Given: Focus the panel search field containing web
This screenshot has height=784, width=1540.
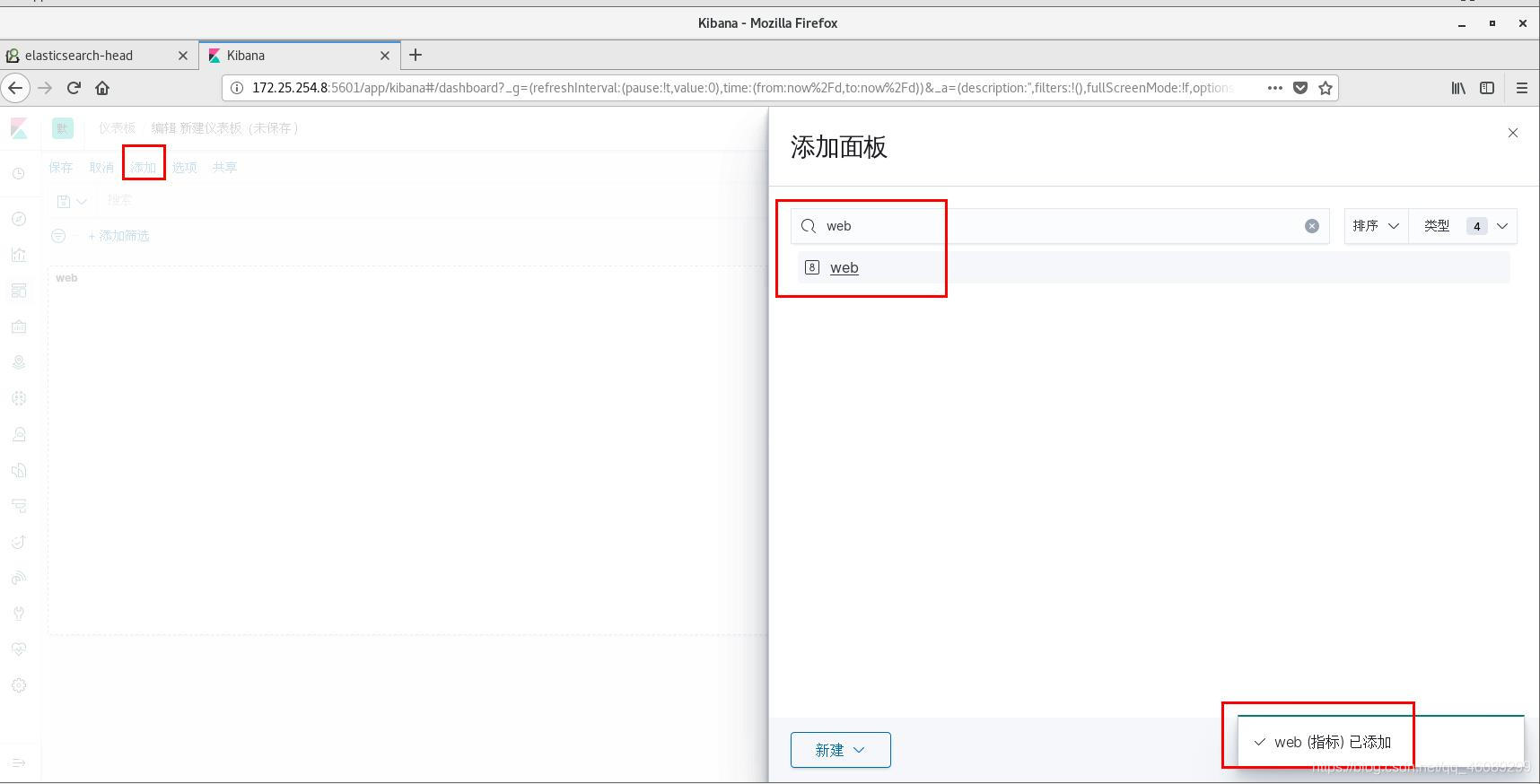Looking at the screenshot, I should (x=1060, y=226).
